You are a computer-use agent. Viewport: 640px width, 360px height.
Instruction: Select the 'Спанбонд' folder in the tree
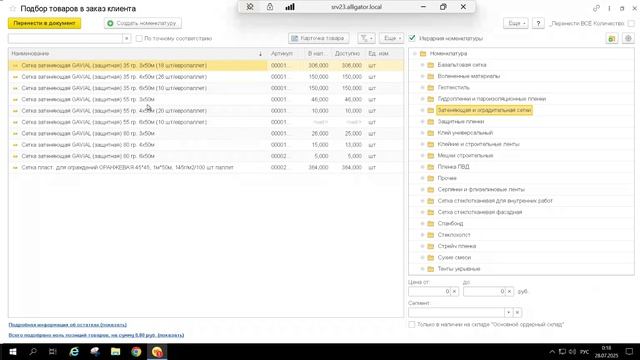[450, 224]
